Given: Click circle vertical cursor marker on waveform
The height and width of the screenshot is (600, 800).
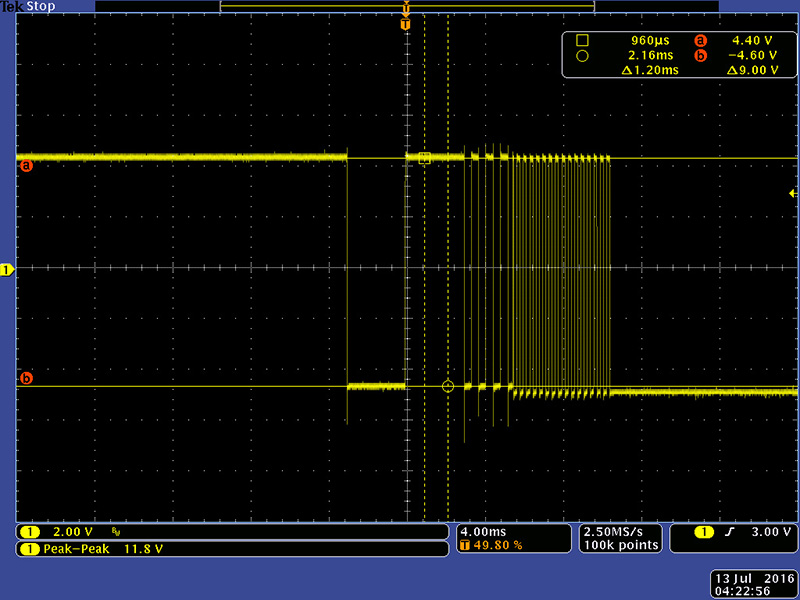Looking at the screenshot, I should pyautogui.click(x=447, y=386).
